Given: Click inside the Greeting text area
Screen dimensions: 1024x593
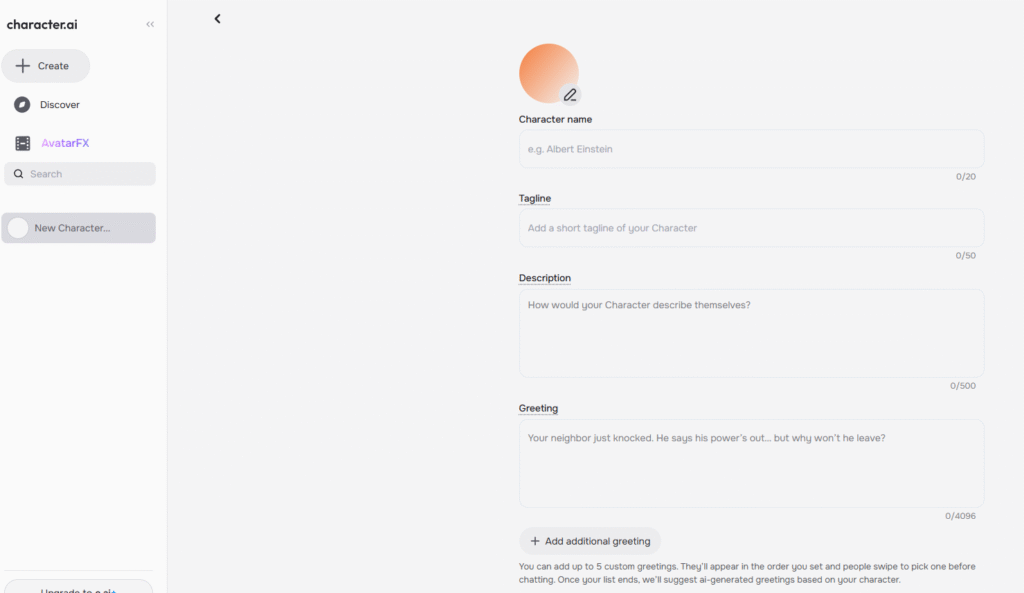Looking at the screenshot, I should pyautogui.click(x=751, y=463).
